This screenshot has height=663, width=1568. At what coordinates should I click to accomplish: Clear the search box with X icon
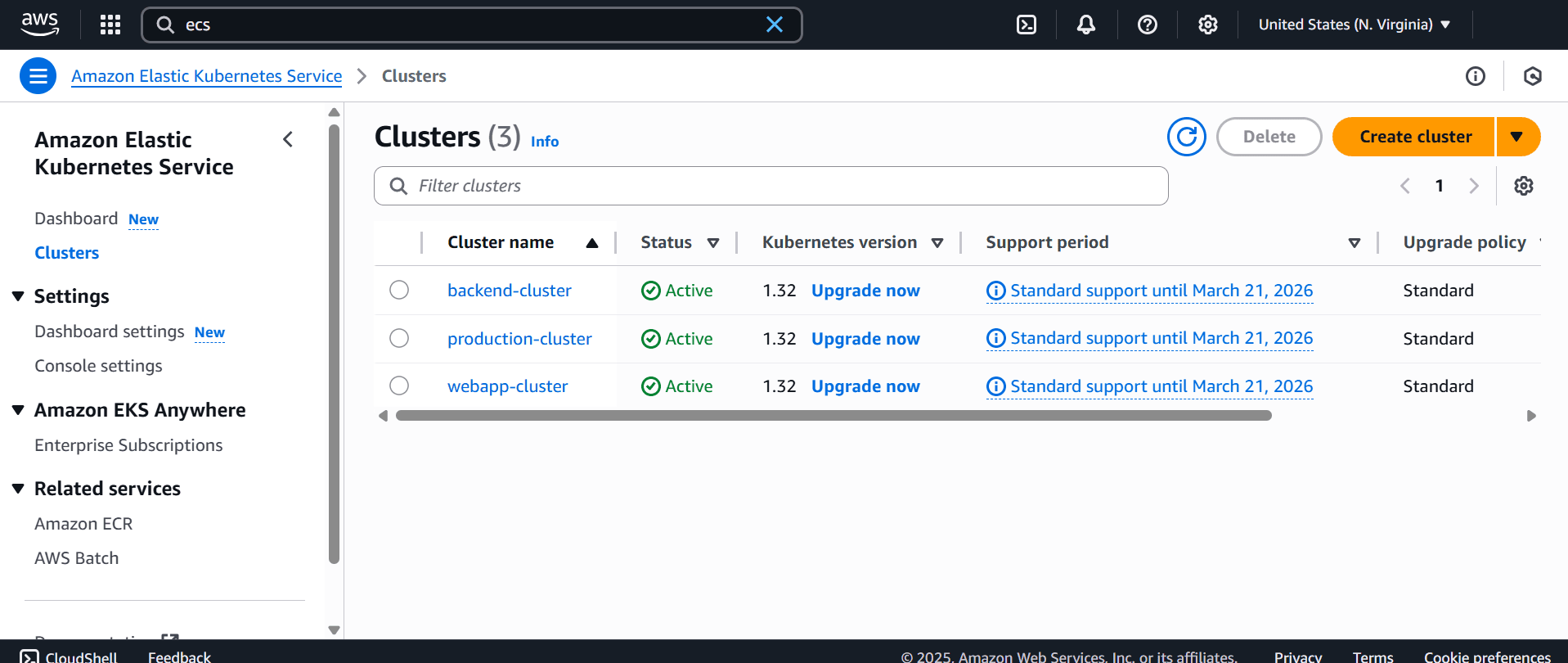pyautogui.click(x=774, y=25)
